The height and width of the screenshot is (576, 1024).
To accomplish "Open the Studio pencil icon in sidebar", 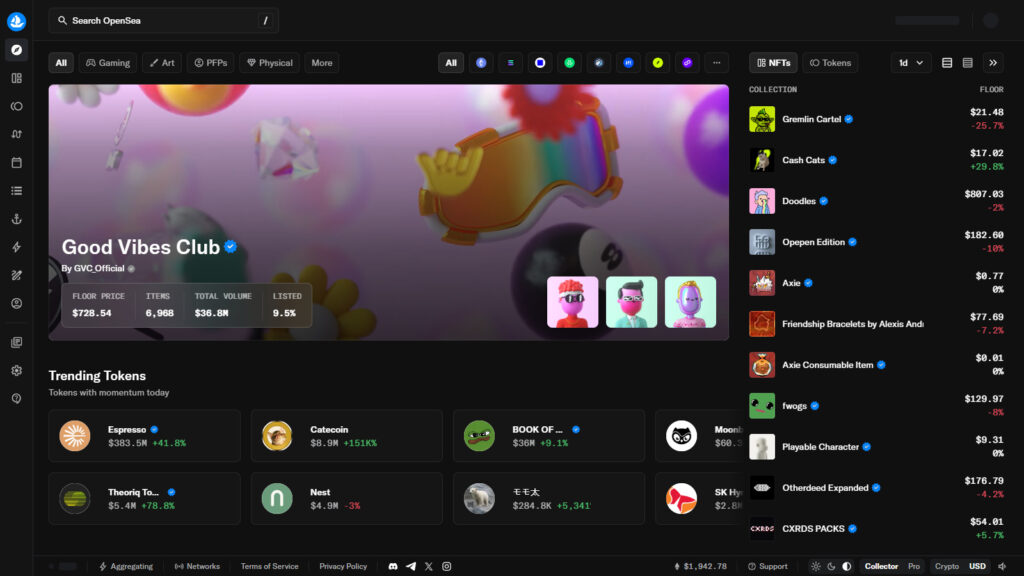I will pyautogui.click(x=16, y=275).
